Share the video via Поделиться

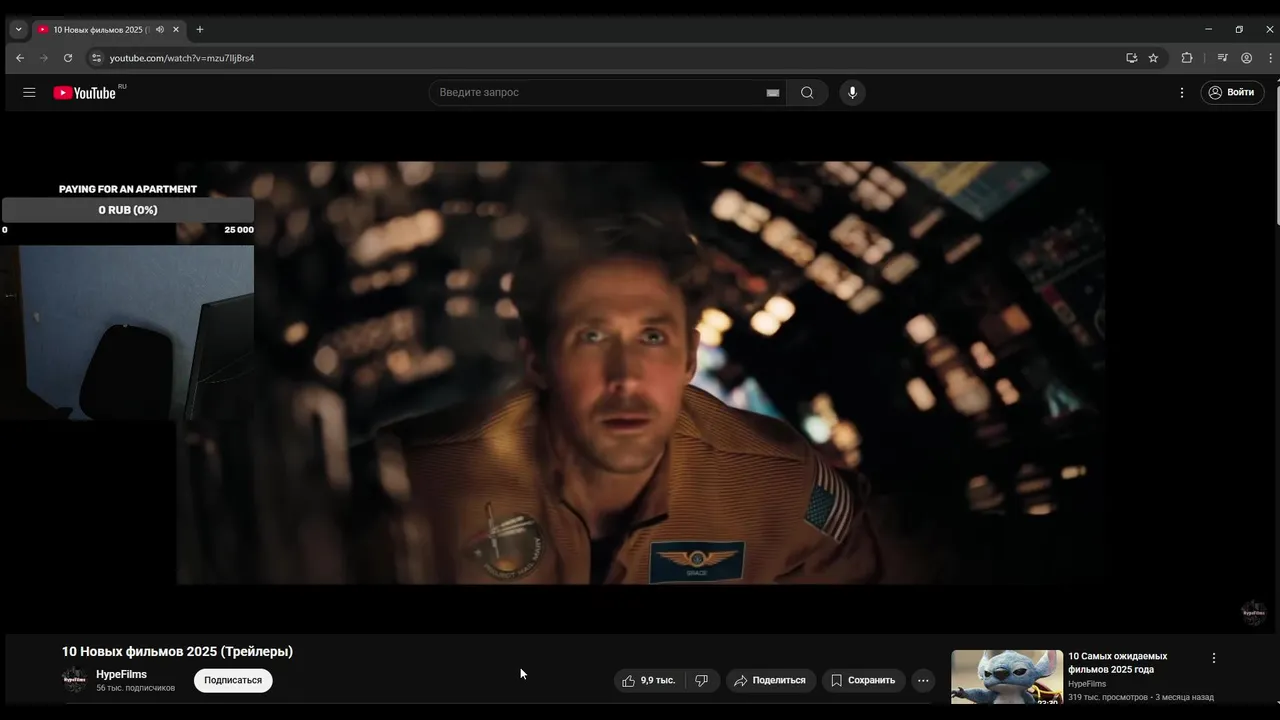coord(771,680)
